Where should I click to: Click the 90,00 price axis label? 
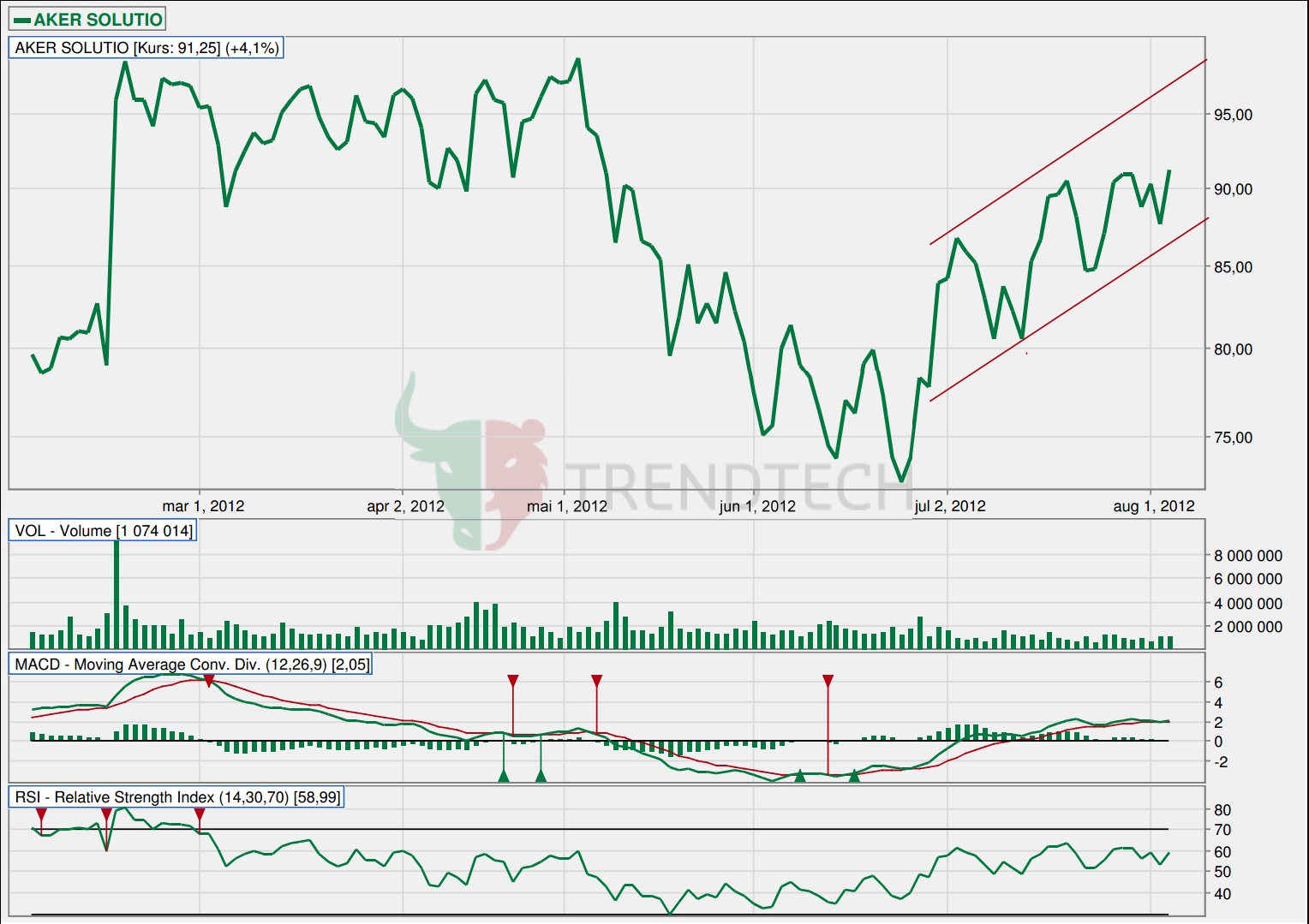pyautogui.click(x=1234, y=189)
